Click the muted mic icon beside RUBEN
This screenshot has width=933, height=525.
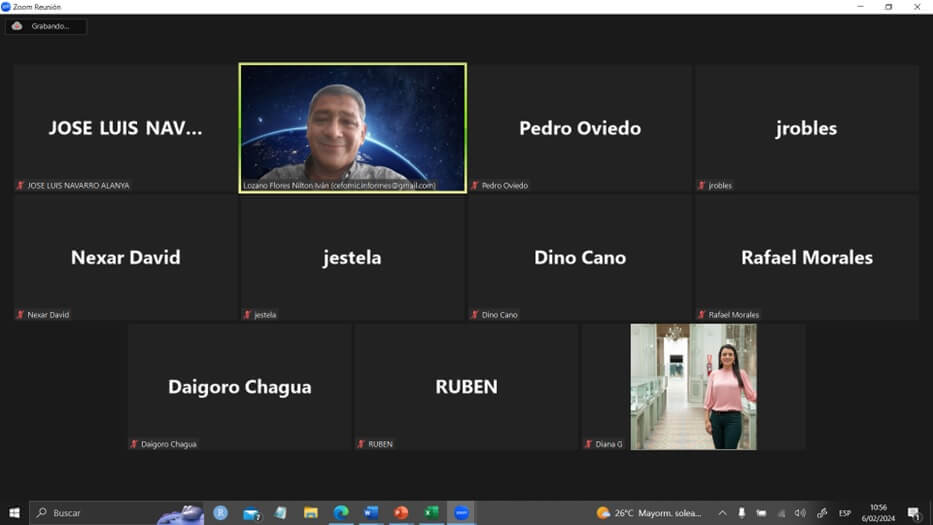click(361, 444)
